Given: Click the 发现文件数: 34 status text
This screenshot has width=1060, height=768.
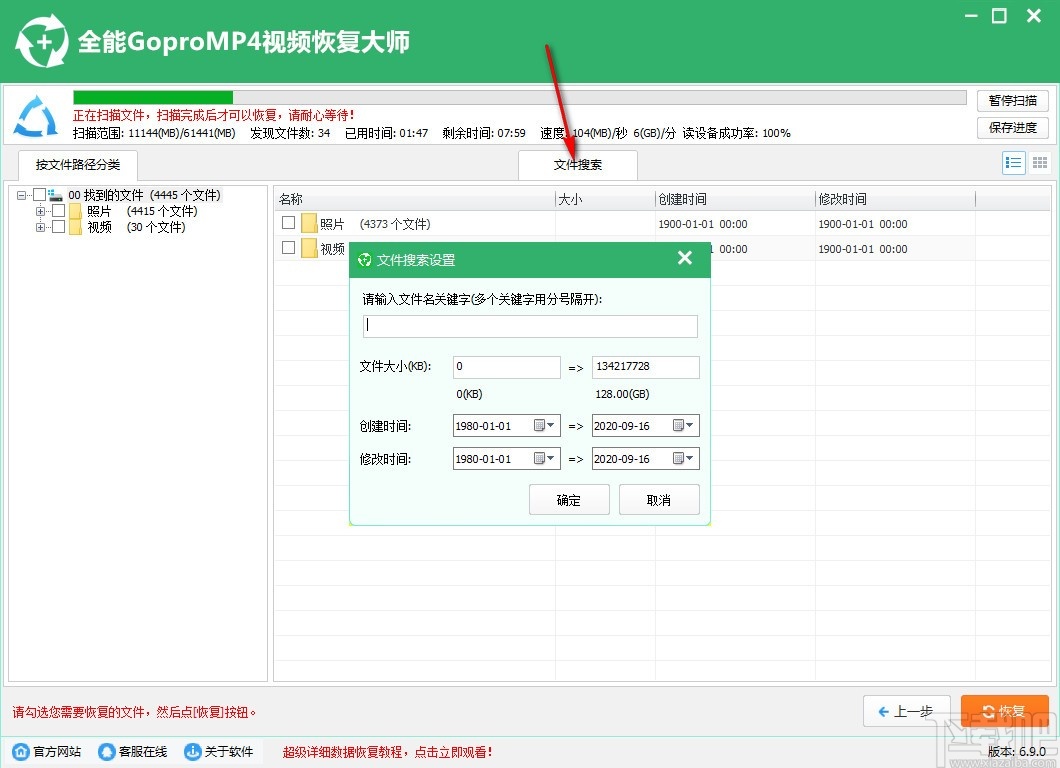Looking at the screenshot, I should 290,133.
